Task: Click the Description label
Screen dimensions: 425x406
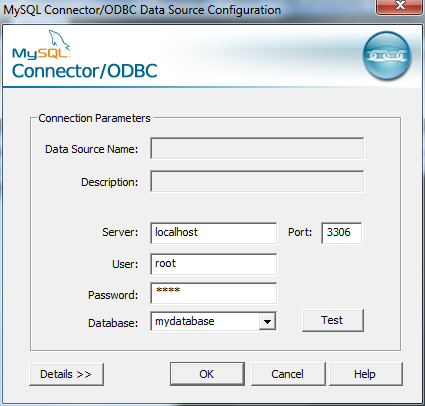Action: 109,182
